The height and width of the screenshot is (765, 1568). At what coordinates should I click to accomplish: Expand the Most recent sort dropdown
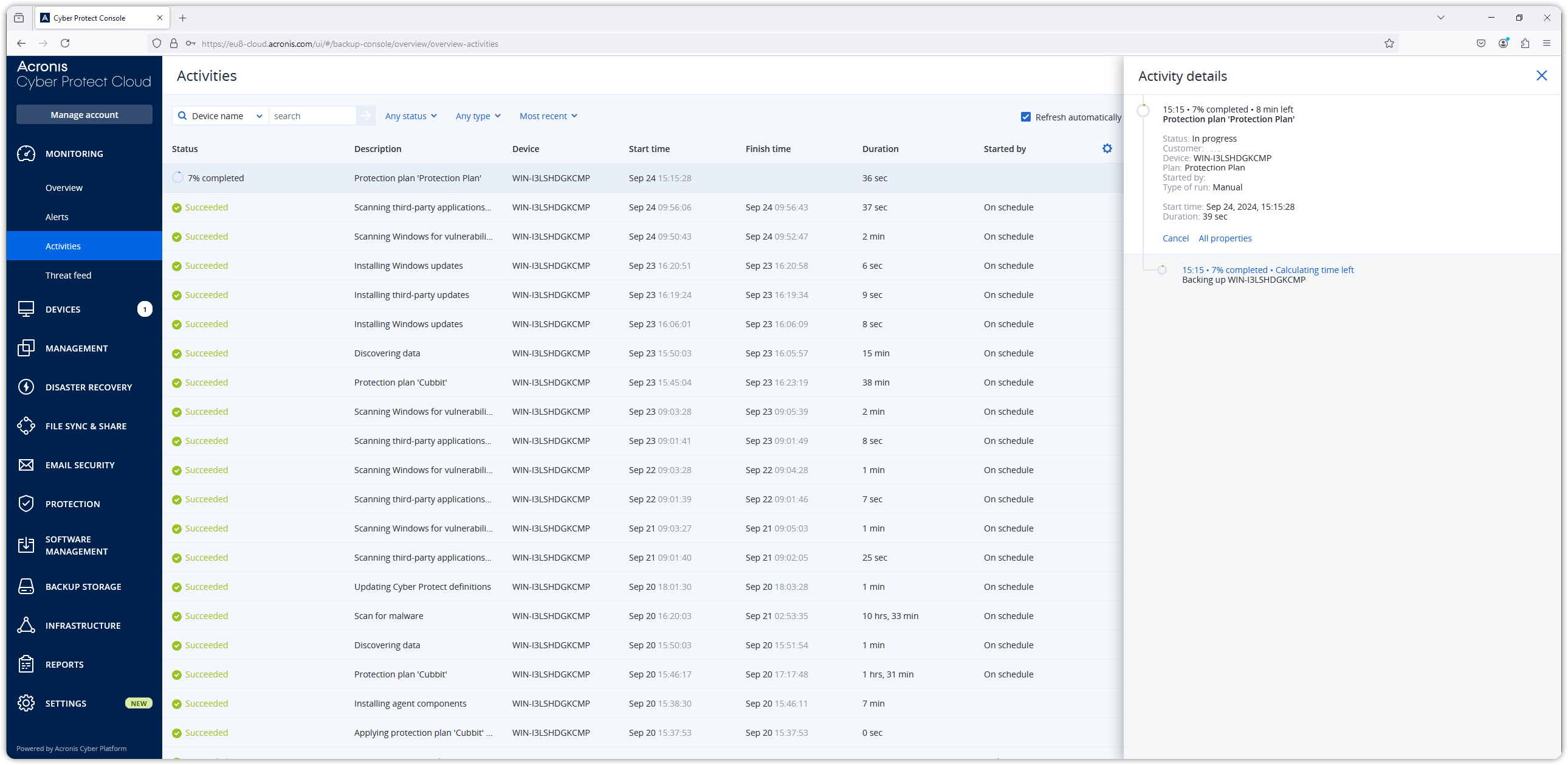pos(548,115)
